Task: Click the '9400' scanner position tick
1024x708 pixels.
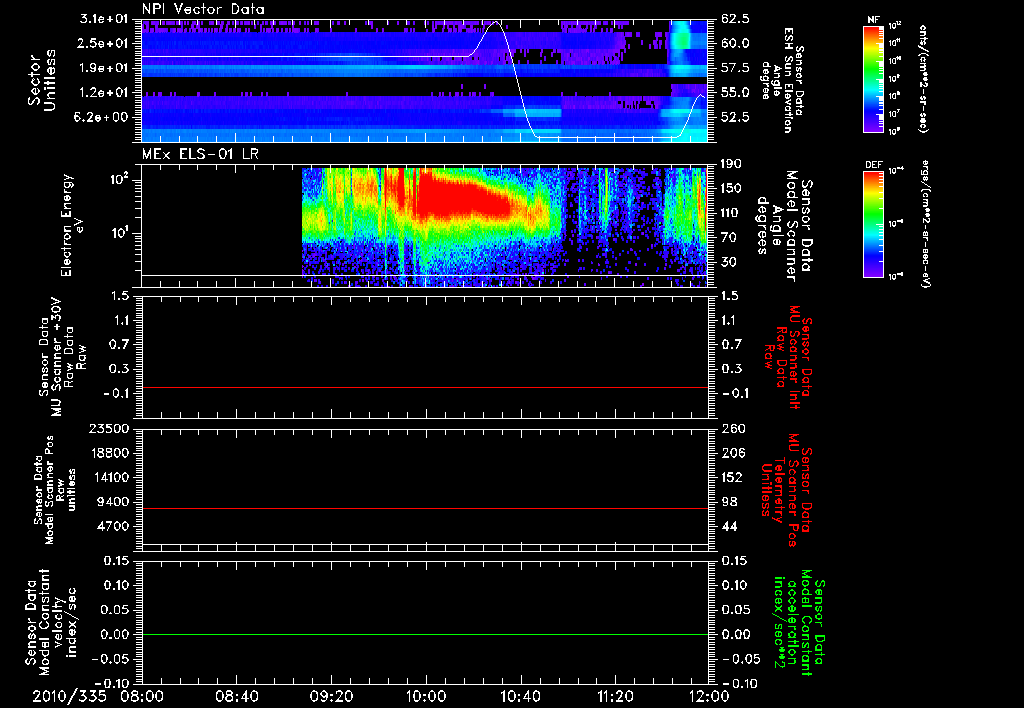Action: 114,502
